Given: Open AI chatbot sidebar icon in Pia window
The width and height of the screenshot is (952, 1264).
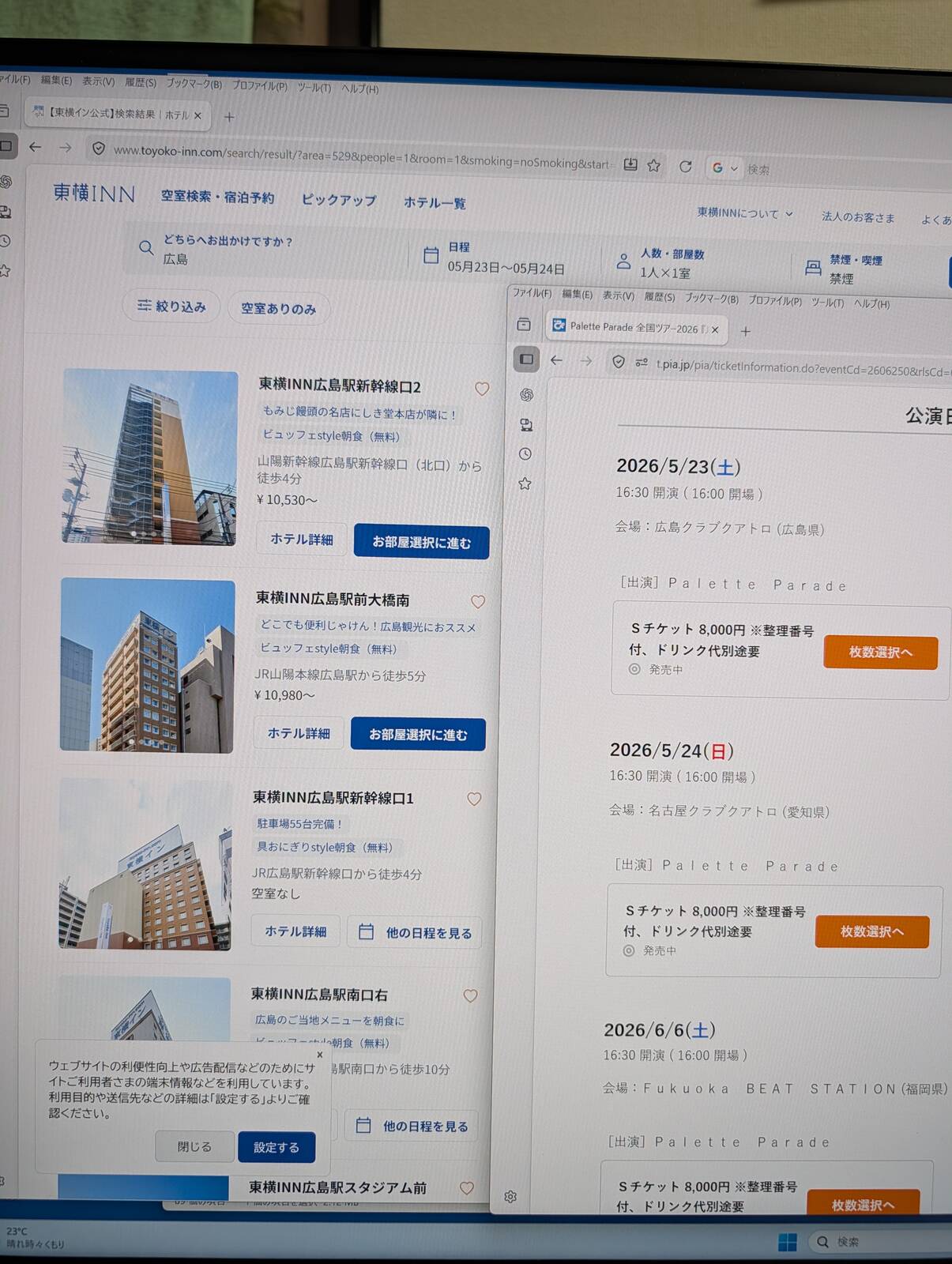Looking at the screenshot, I should [x=527, y=394].
